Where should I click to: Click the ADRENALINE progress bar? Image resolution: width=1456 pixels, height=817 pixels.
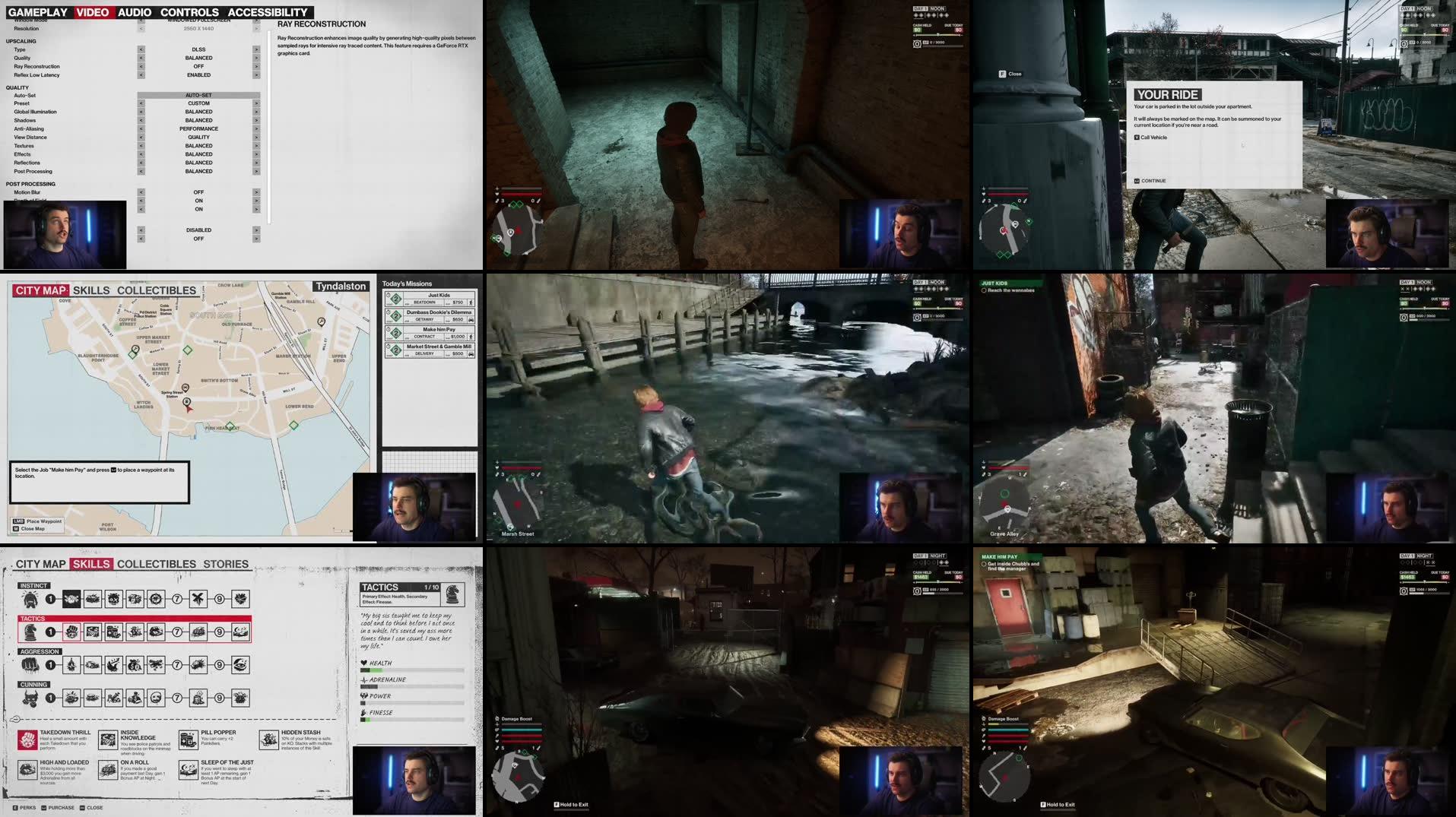412,687
